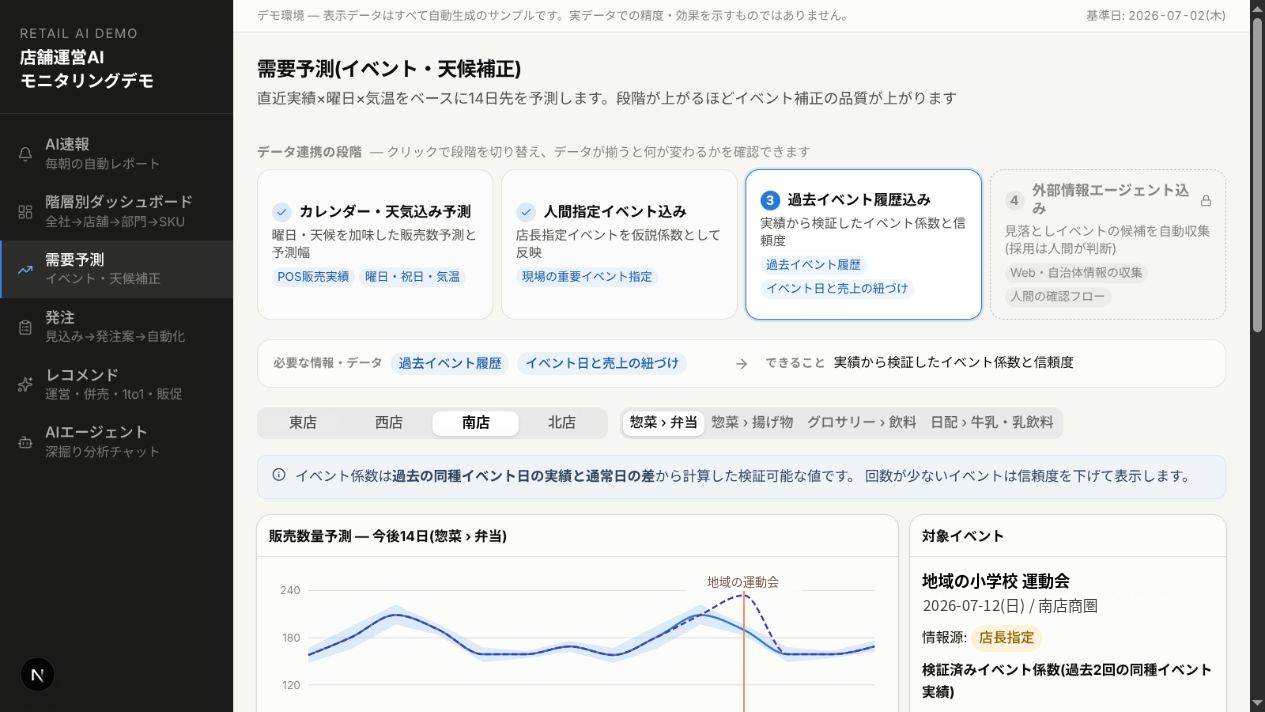1265x712 pixels.
Task: Click the 240 y-axis label
Action: (x=290, y=591)
